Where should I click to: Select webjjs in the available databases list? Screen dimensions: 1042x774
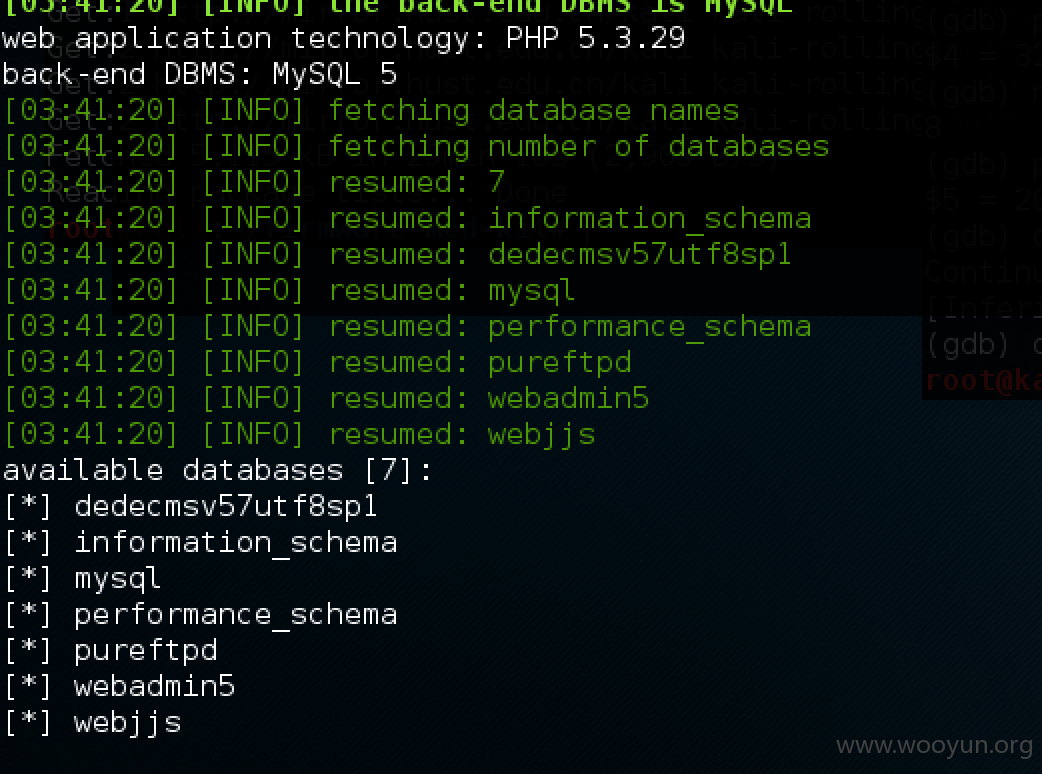tap(128, 723)
